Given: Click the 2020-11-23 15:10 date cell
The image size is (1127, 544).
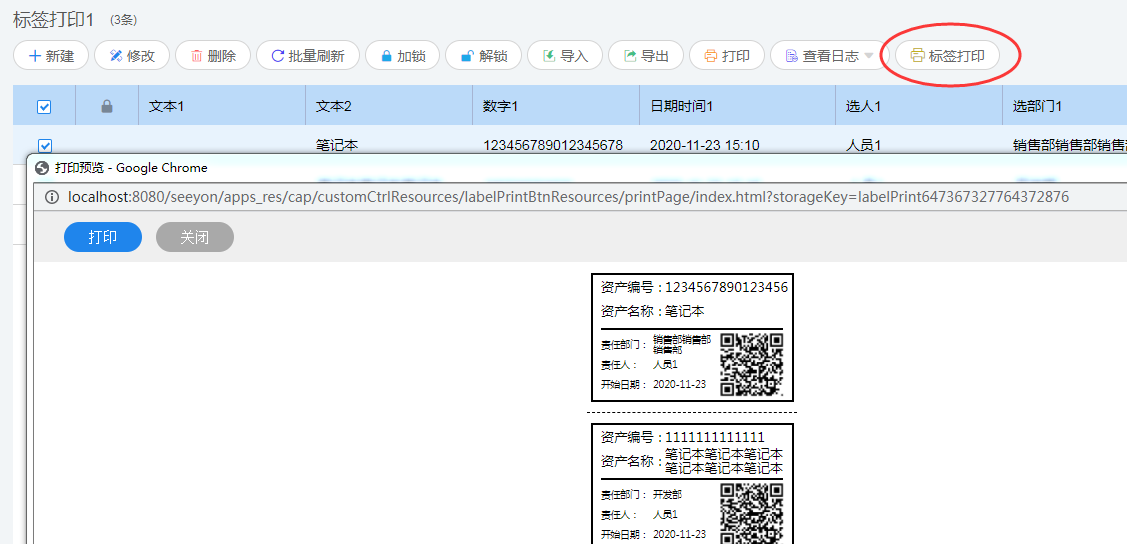Looking at the screenshot, I should pyautogui.click(x=704, y=145).
